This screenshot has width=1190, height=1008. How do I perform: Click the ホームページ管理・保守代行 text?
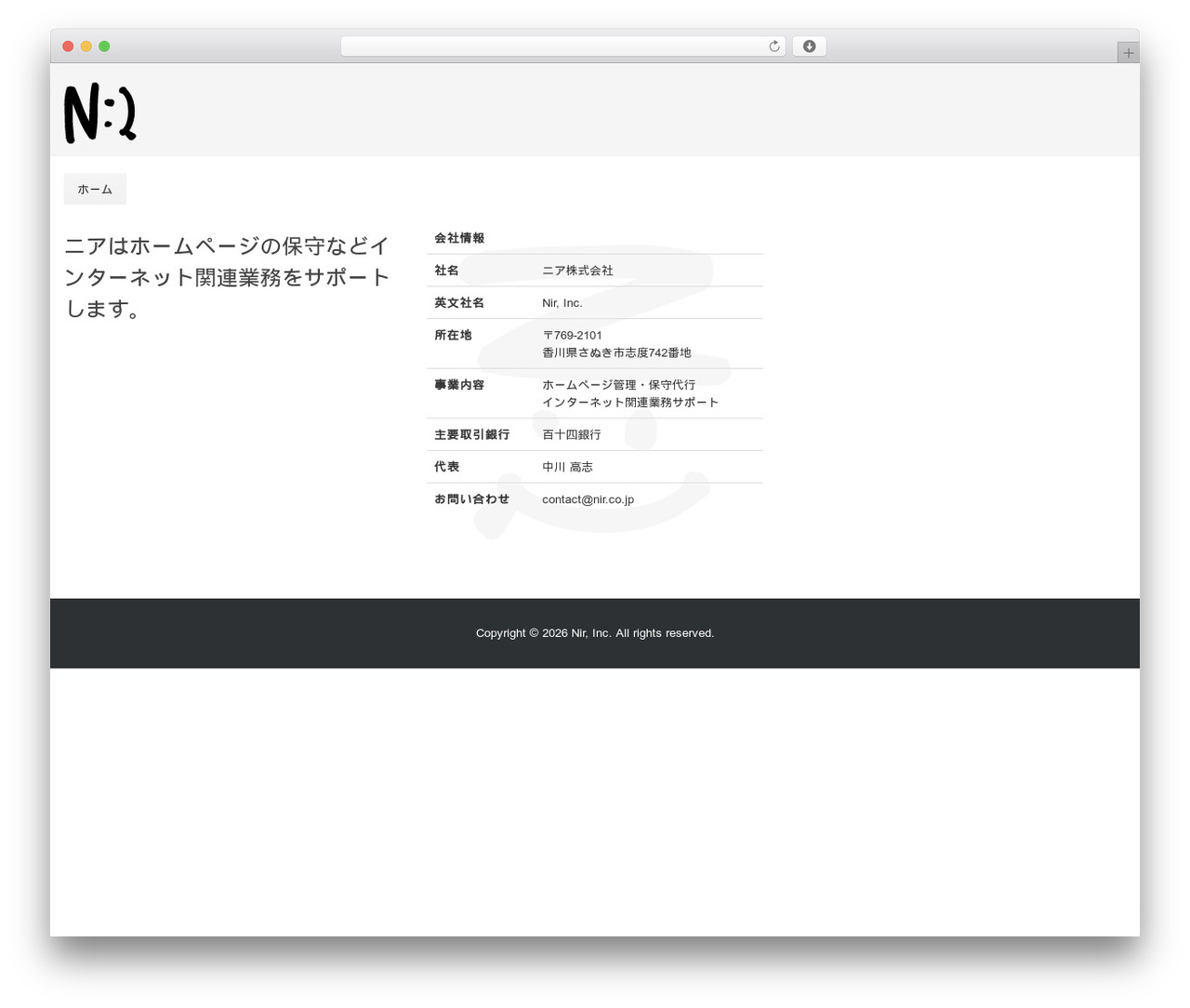pos(619,385)
